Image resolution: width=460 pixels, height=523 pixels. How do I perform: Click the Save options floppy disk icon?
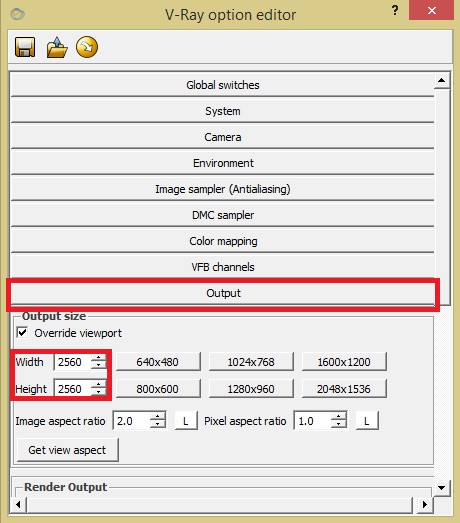coord(25,47)
